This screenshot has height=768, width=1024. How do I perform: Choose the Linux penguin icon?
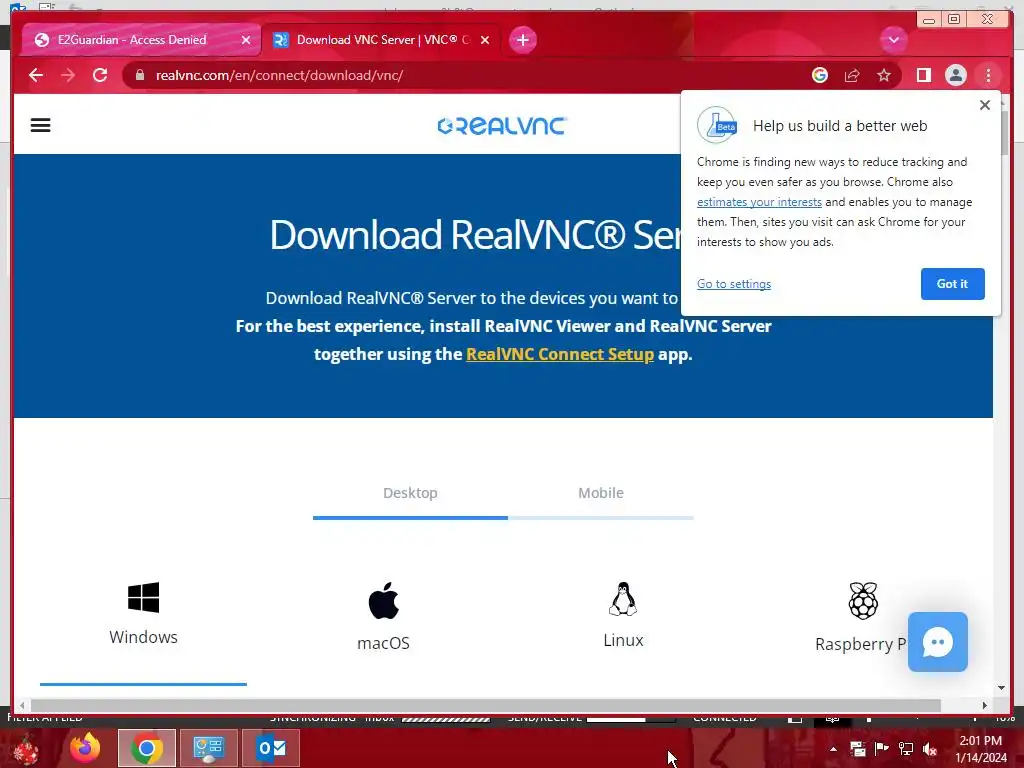coord(623,599)
